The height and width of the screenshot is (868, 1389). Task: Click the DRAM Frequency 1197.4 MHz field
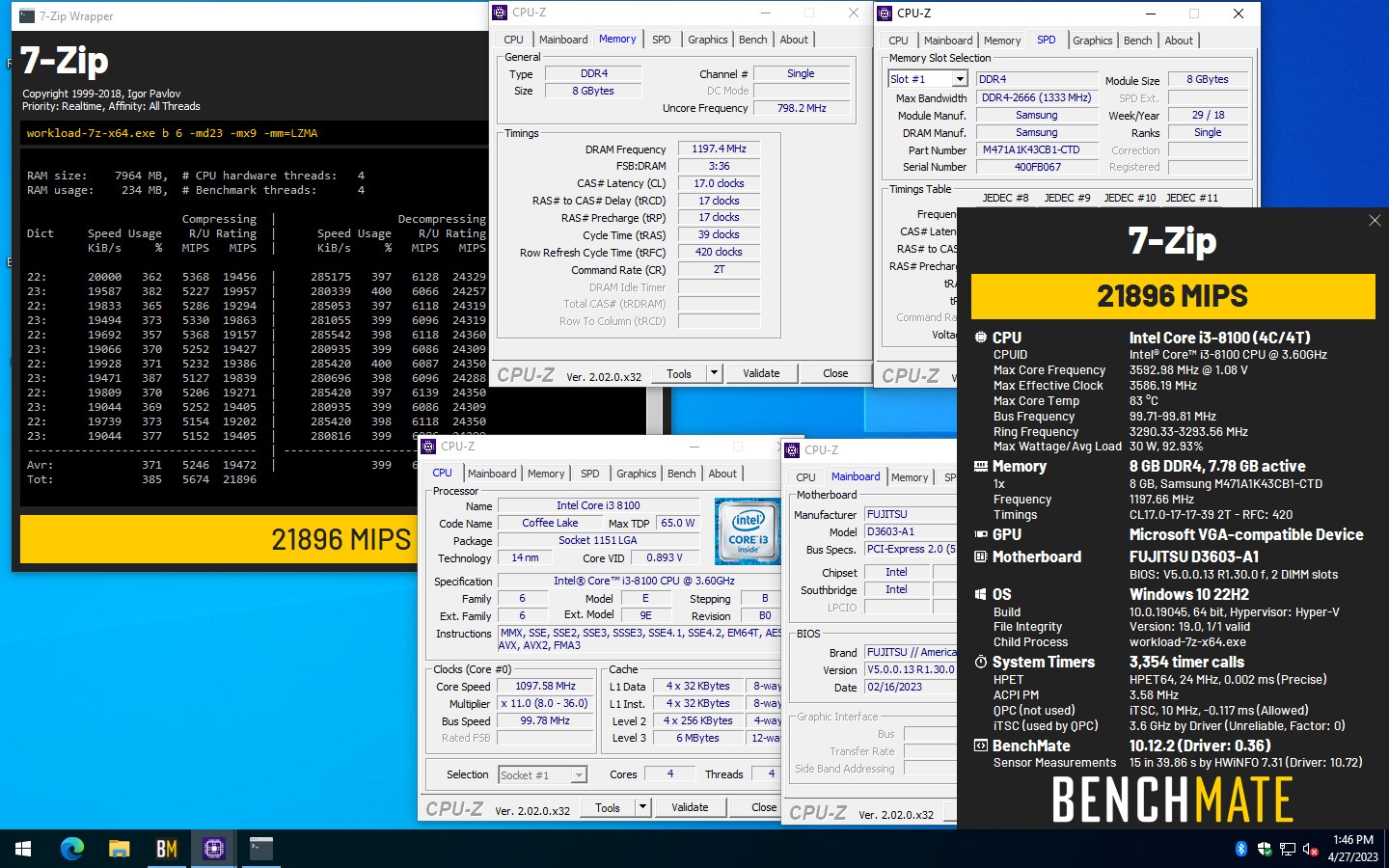pyautogui.click(x=720, y=149)
